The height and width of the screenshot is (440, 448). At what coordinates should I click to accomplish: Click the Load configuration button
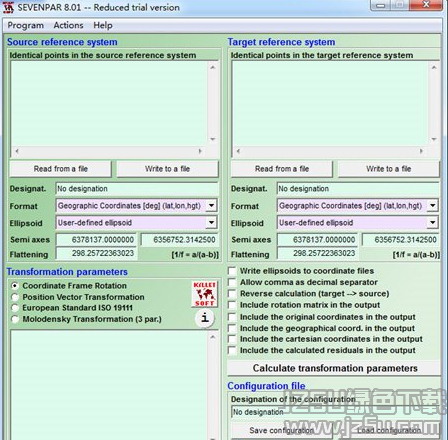click(389, 431)
